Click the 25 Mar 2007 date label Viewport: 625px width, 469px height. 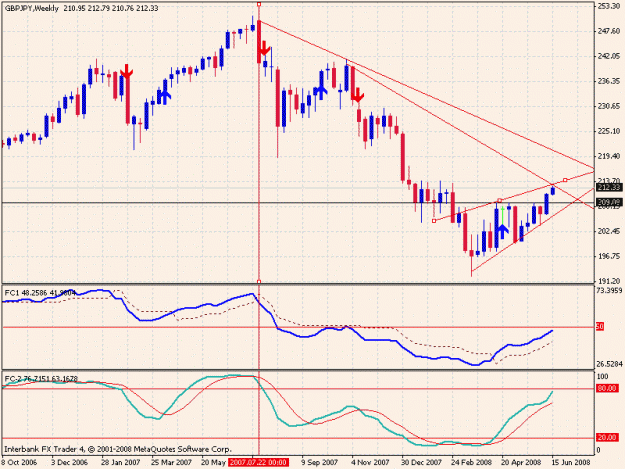pyautogui.click(x=171, y=463)
